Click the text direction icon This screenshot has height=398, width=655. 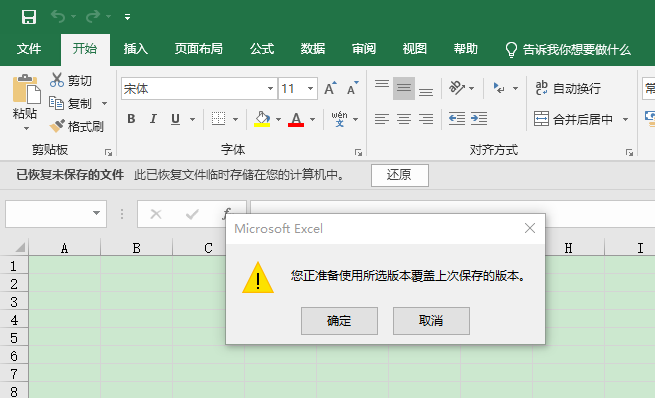pos(500,88)
